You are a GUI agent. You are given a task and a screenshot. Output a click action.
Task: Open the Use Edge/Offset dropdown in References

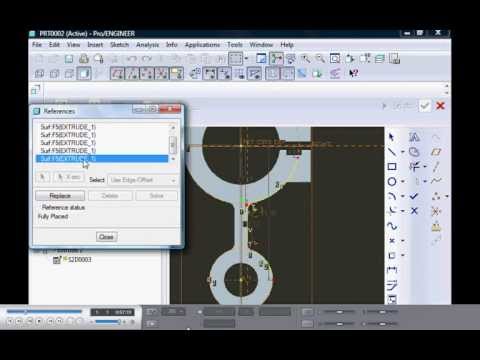[x=143, y=180]
